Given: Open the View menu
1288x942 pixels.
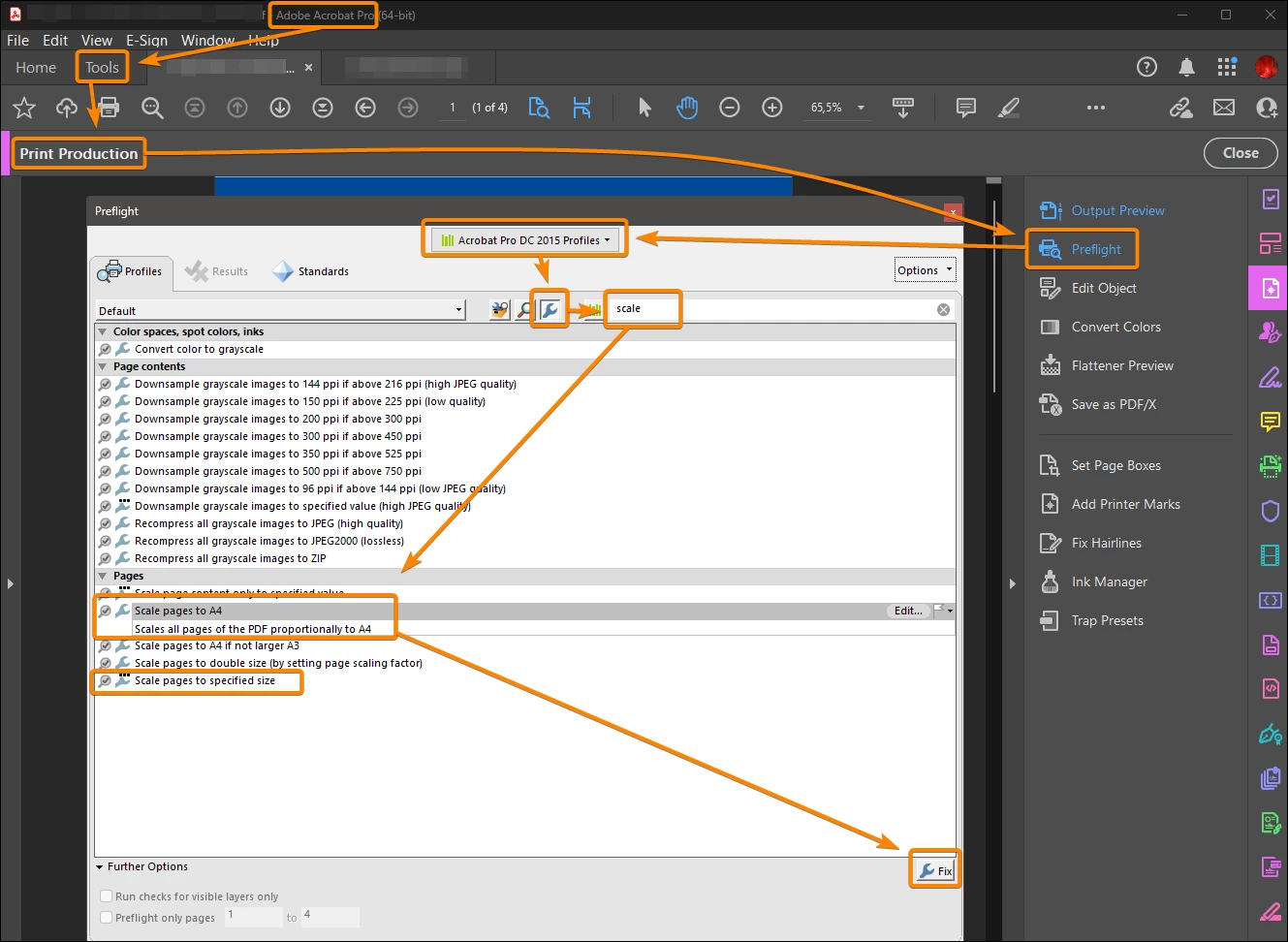Looking at the screenshot, I should click(97, 40).
